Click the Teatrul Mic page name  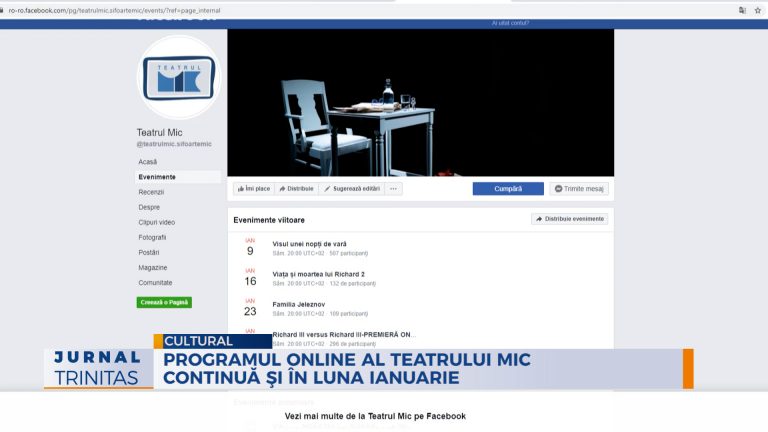(159, 133)
